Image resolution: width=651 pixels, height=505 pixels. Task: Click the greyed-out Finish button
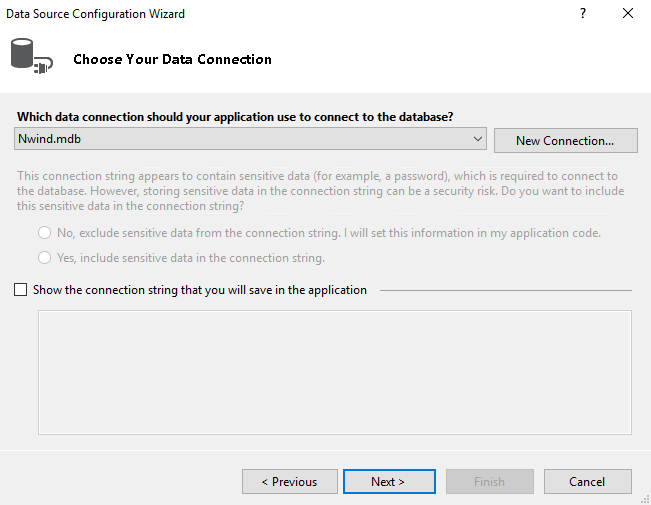coord(489,482)
